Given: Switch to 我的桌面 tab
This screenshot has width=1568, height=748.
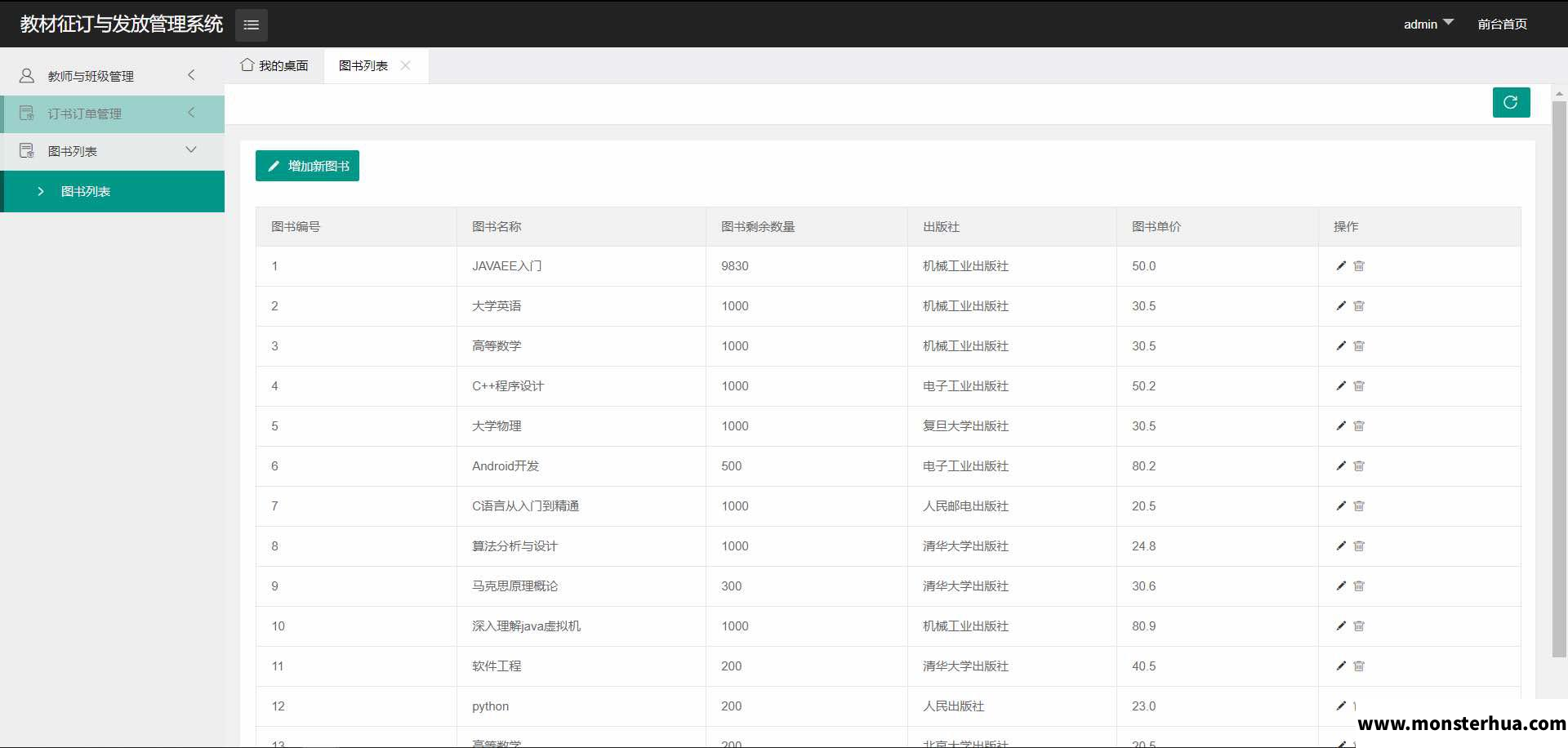Looking at the screenshot, I should click(274, 65).
